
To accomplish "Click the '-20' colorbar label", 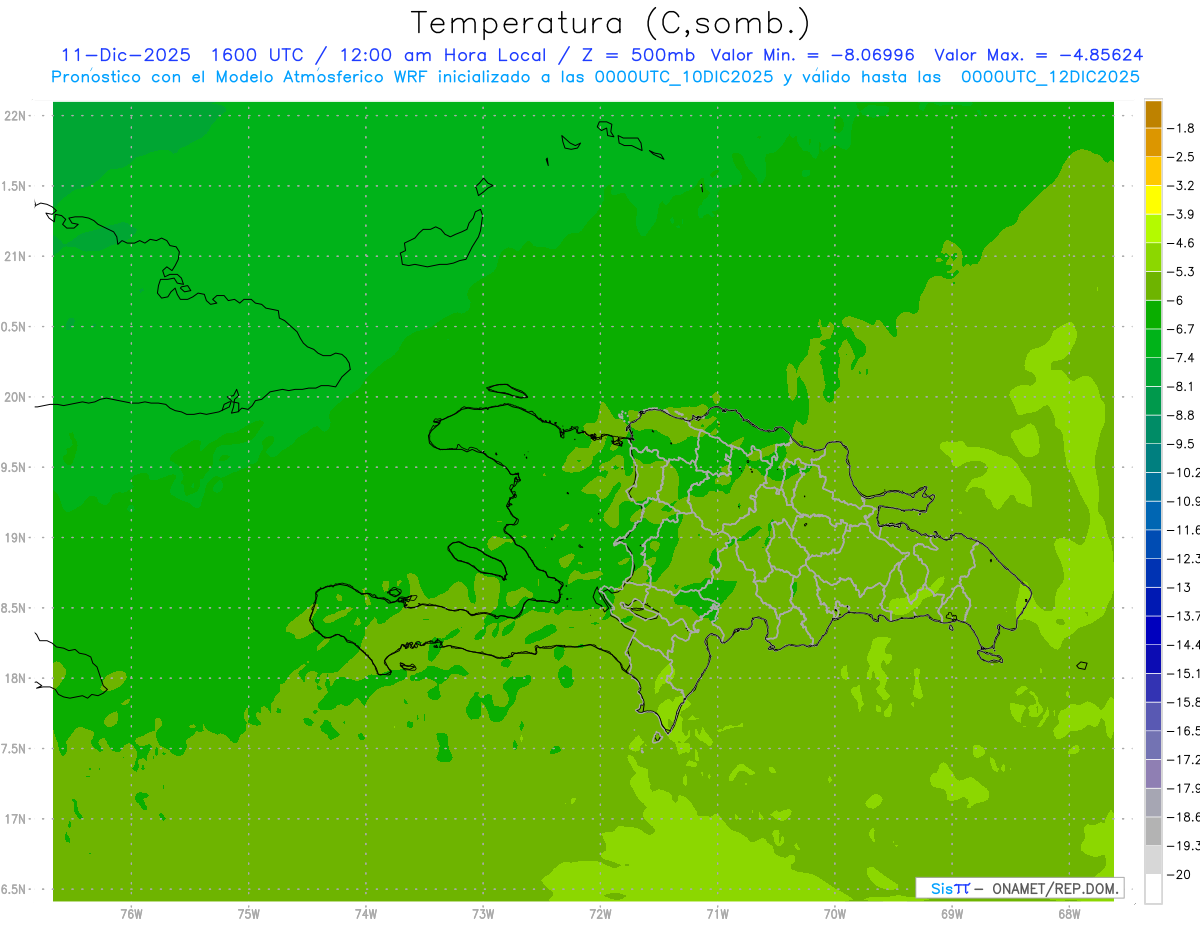I will (x=1179, y=875).
